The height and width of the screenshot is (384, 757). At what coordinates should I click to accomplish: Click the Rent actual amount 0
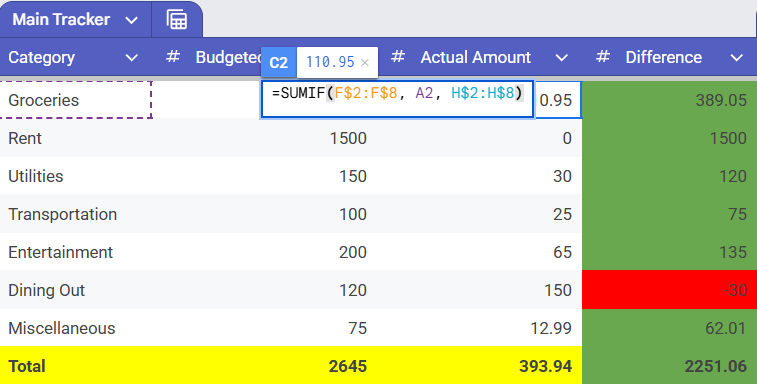click(x=567, y=139)
